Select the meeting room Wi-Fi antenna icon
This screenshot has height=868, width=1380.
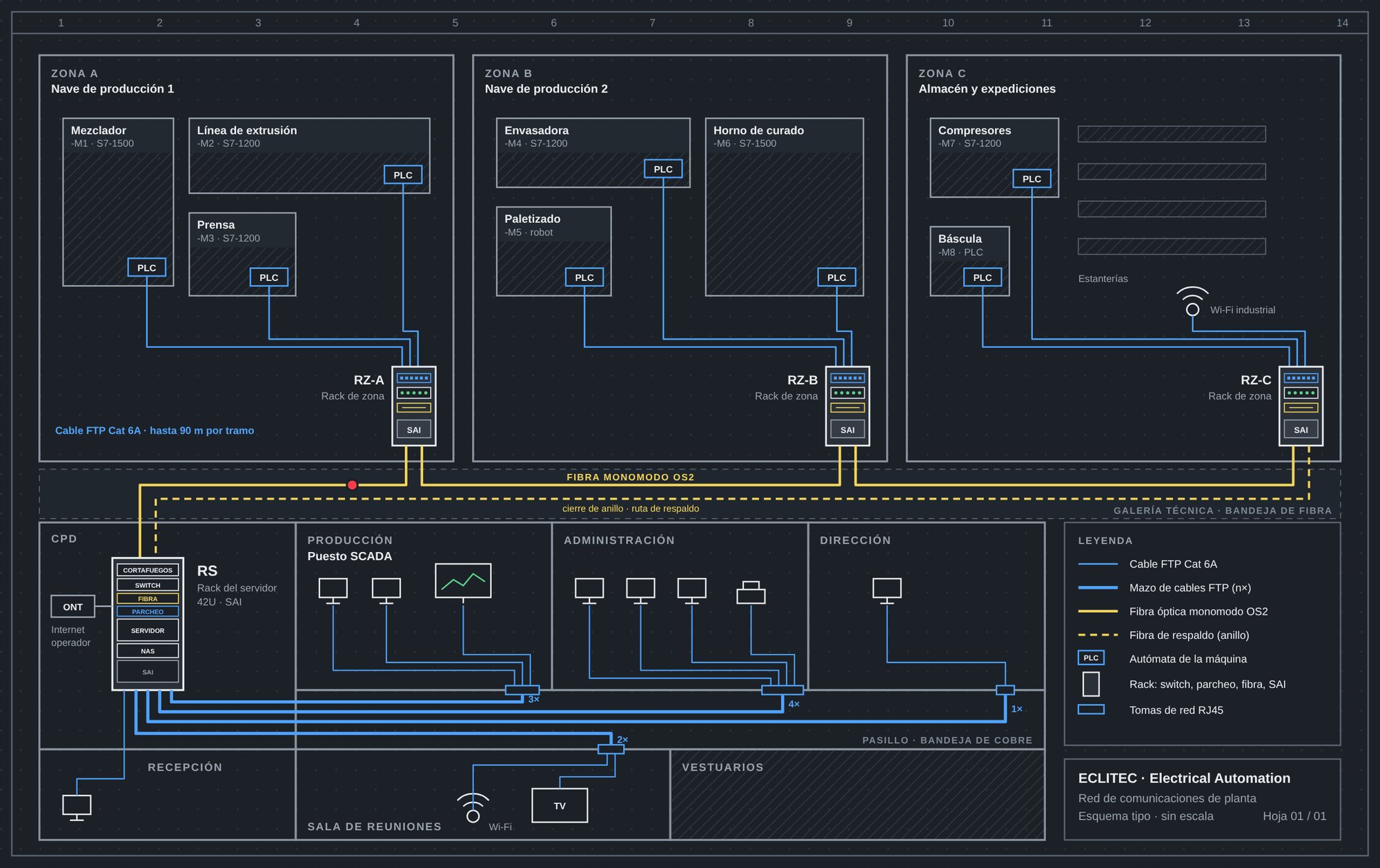pos(473,808)
